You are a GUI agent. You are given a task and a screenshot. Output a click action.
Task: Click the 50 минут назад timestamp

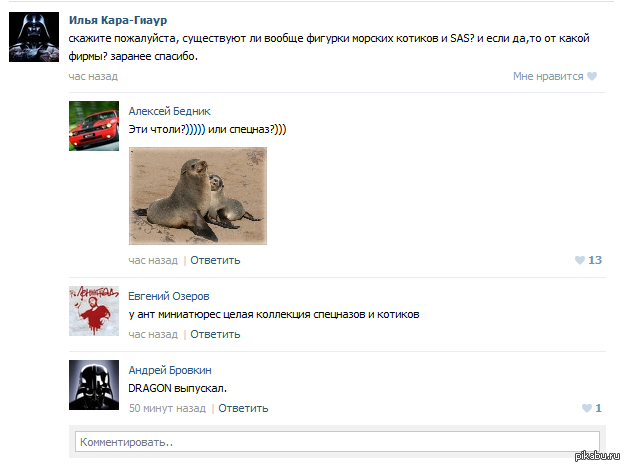click(x=167, y=408)
